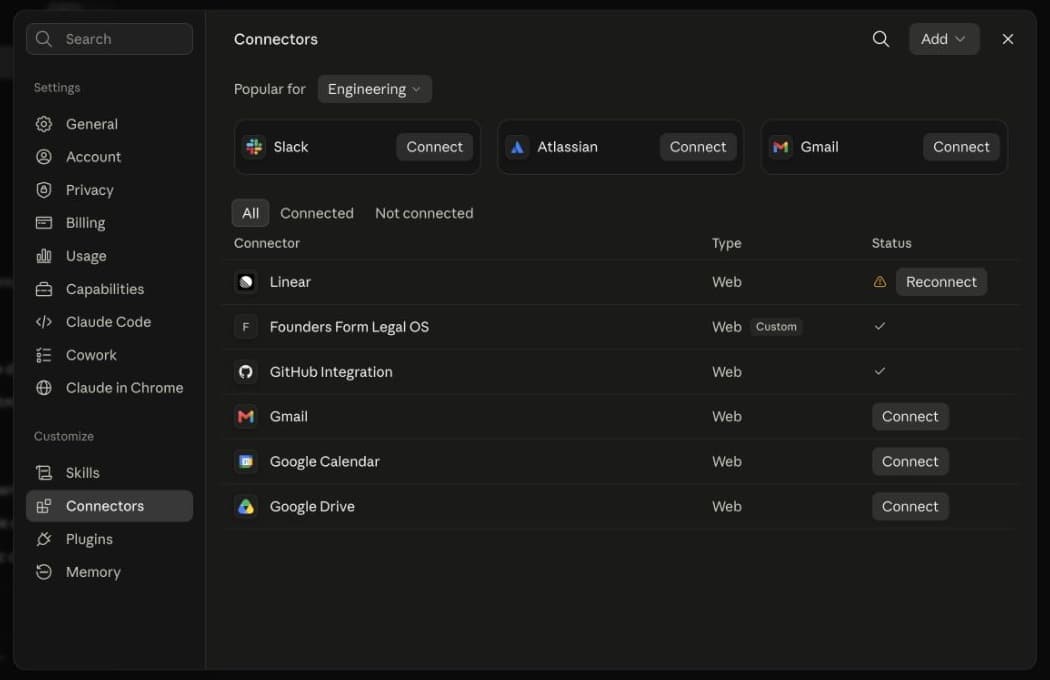Open the Engineering popular-for dropdown
Viewport: 1050px width, 680px height.
[x=374, y=89]
